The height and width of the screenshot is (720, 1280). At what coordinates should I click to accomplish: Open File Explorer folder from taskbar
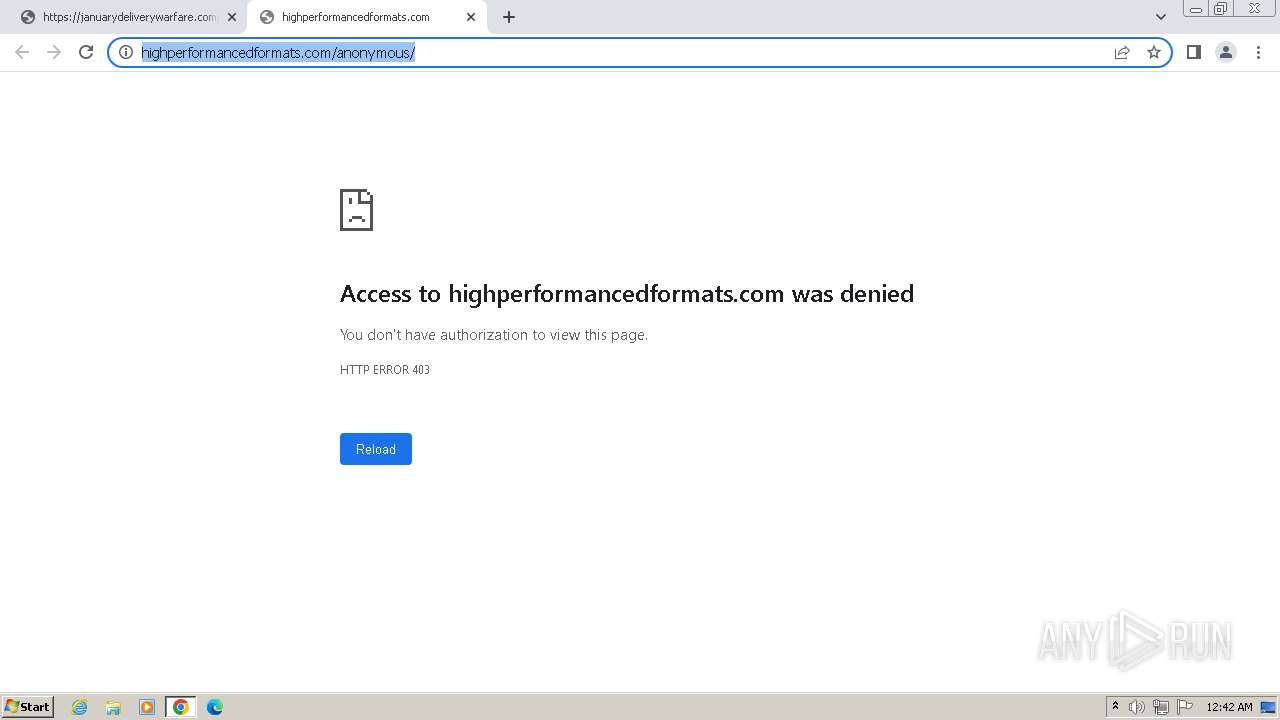point(113,707)
